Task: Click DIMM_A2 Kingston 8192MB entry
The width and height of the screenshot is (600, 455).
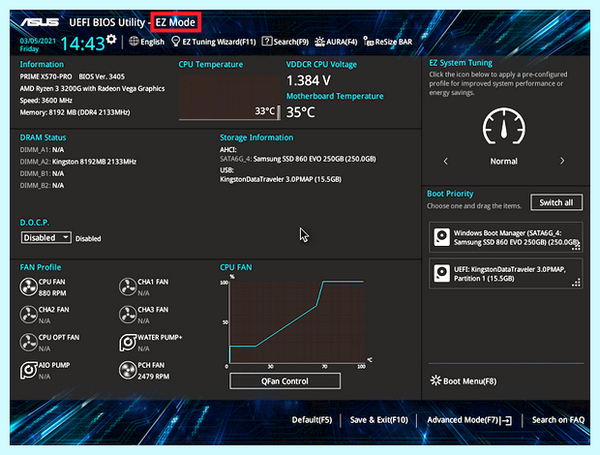Action: [78, 161]
